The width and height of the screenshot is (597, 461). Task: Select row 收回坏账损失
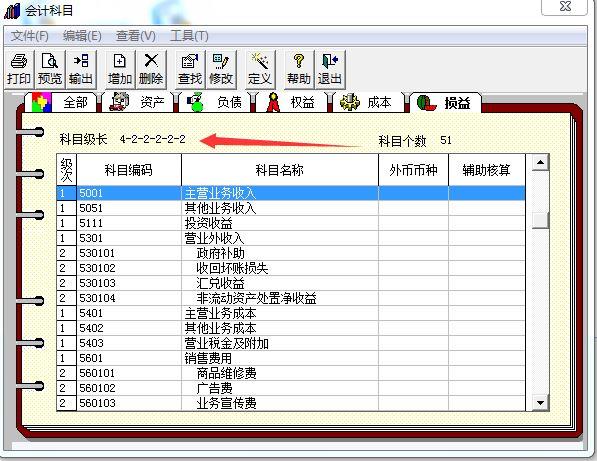point(291,268)
